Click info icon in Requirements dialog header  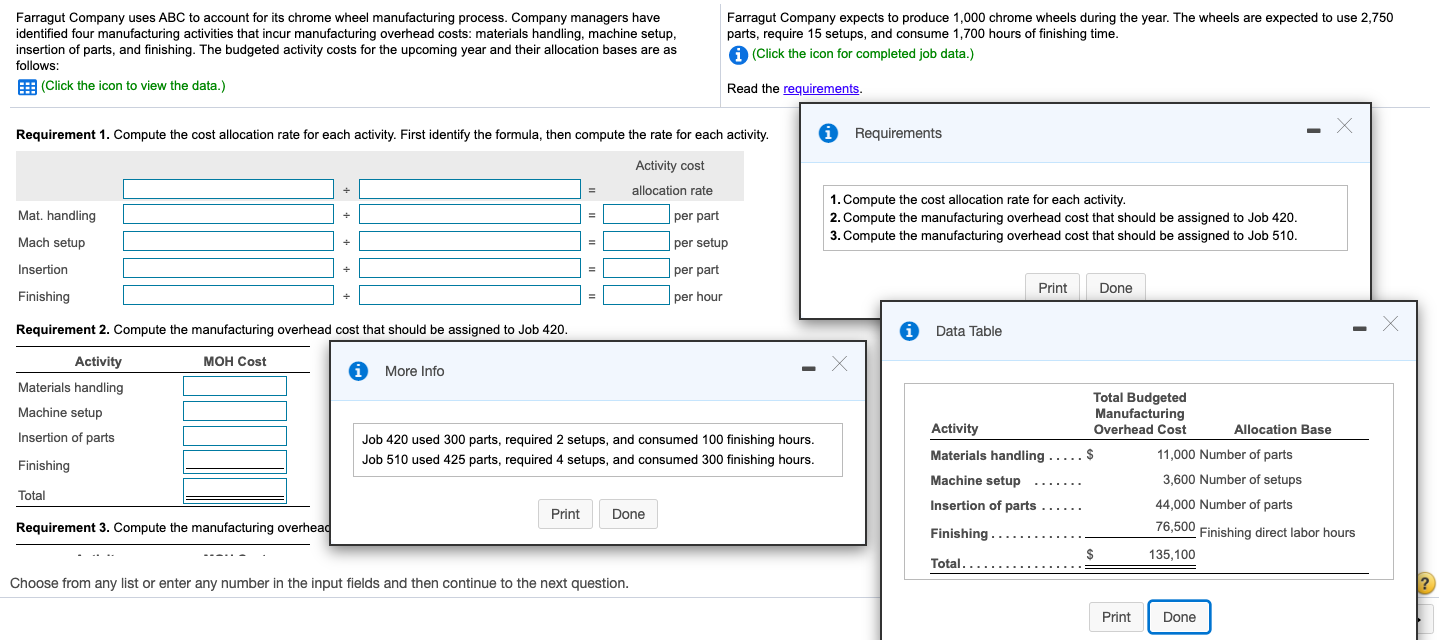828,133
